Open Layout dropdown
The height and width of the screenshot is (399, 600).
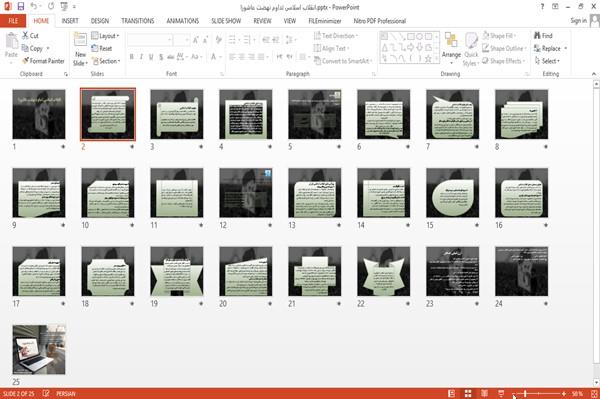coord(105,36)
